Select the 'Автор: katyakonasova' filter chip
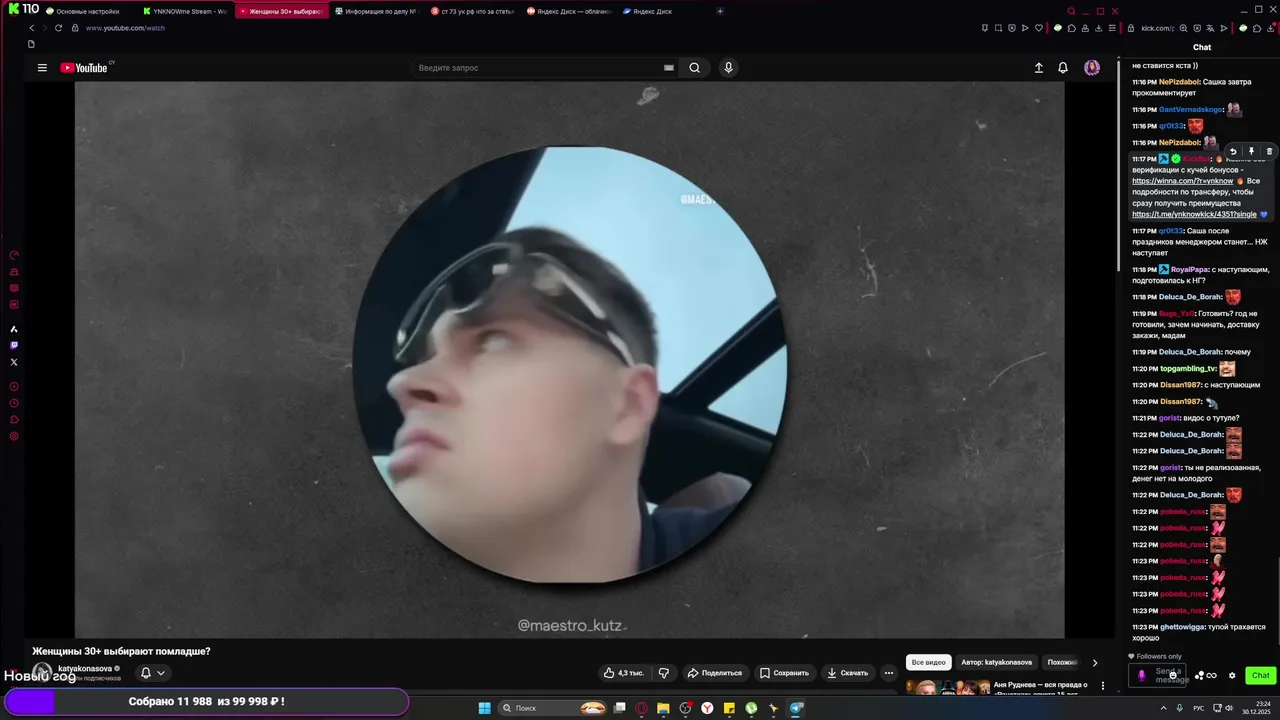This screenshot has width=1280, height=720. click(996, 662)
